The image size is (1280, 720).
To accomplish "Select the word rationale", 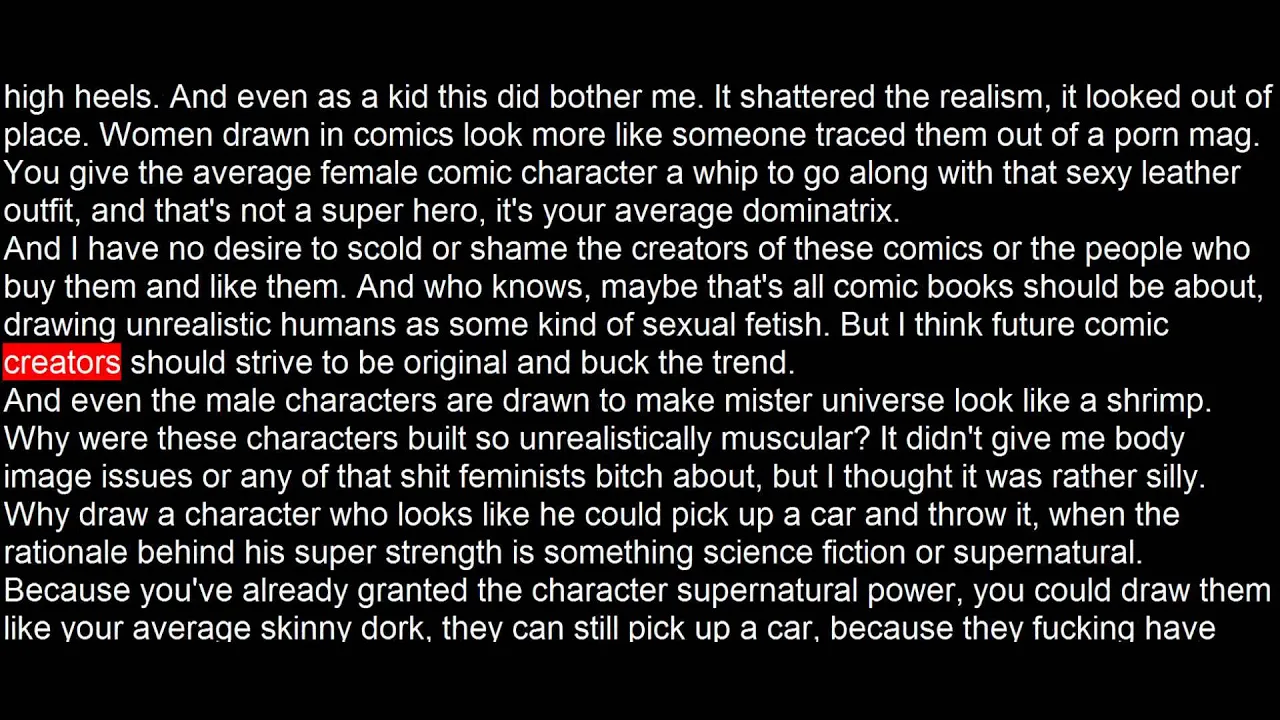I will (66, 553).
